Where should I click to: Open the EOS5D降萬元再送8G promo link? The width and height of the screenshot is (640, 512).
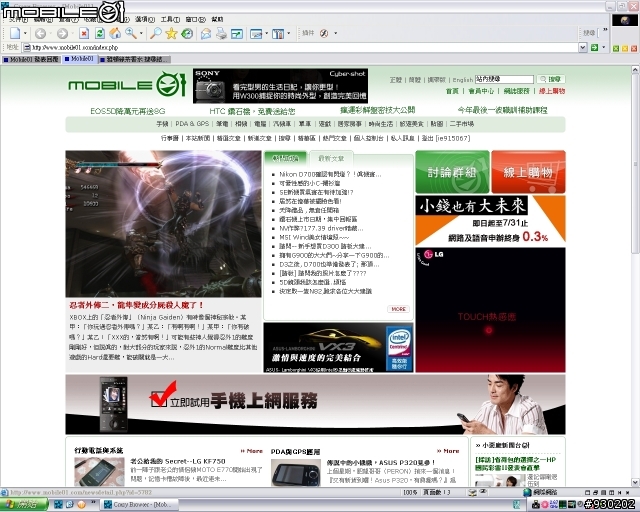click(x=128, y=111)
